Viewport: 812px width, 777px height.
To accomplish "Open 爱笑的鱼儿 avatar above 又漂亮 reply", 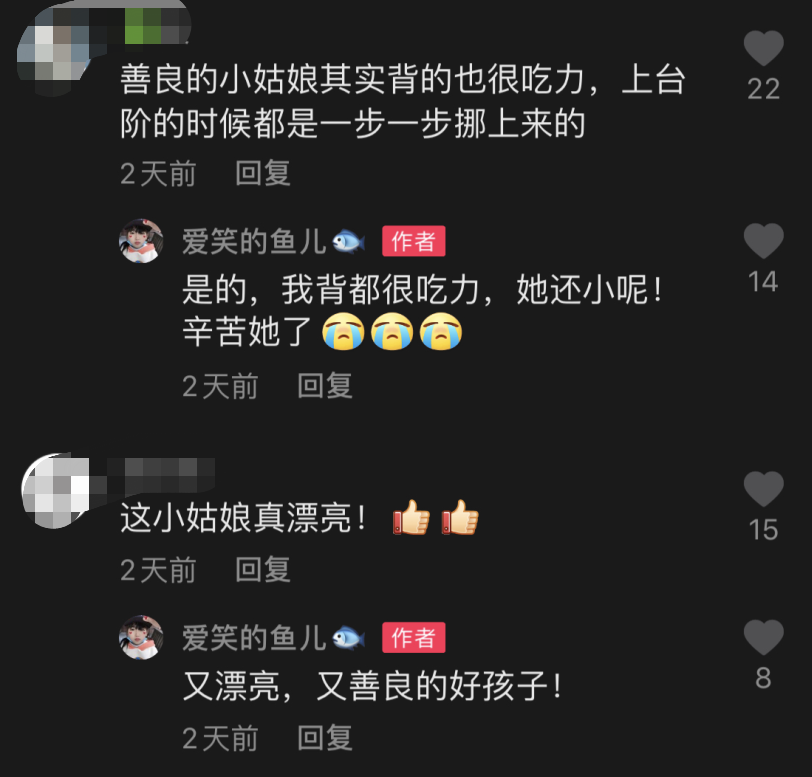I will (x=141, y=637).
